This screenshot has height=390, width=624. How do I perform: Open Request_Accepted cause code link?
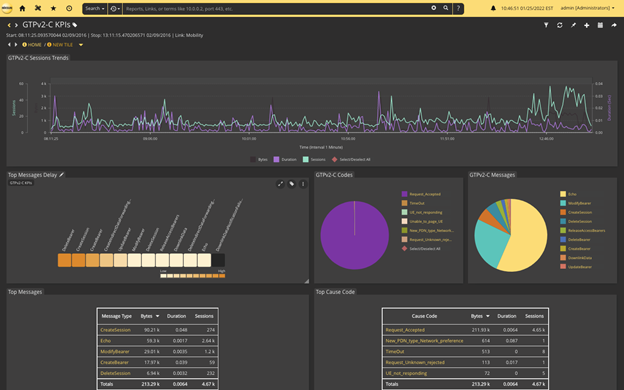pos(405,330)
